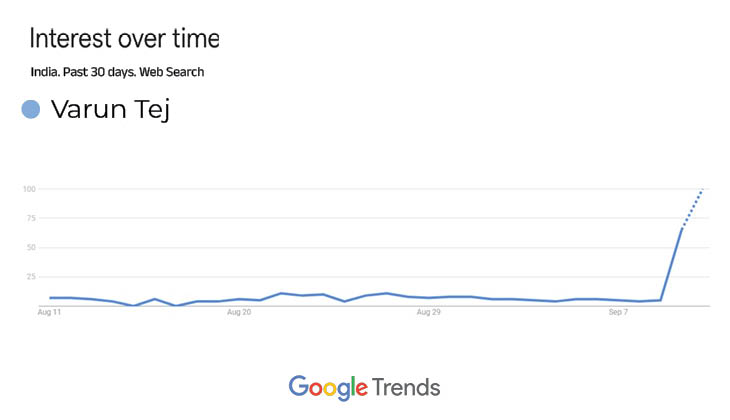Click the Google wordmark in logo
Screen dimensions: 730x420
click(328, 387)
